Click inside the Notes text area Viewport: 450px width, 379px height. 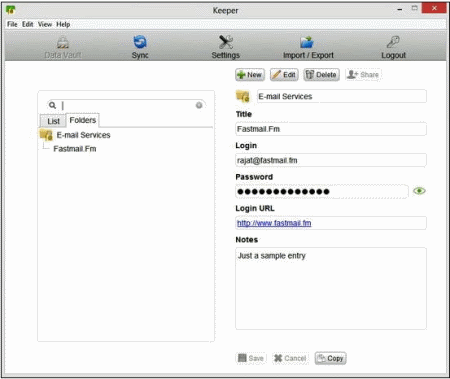coord(331,289)
